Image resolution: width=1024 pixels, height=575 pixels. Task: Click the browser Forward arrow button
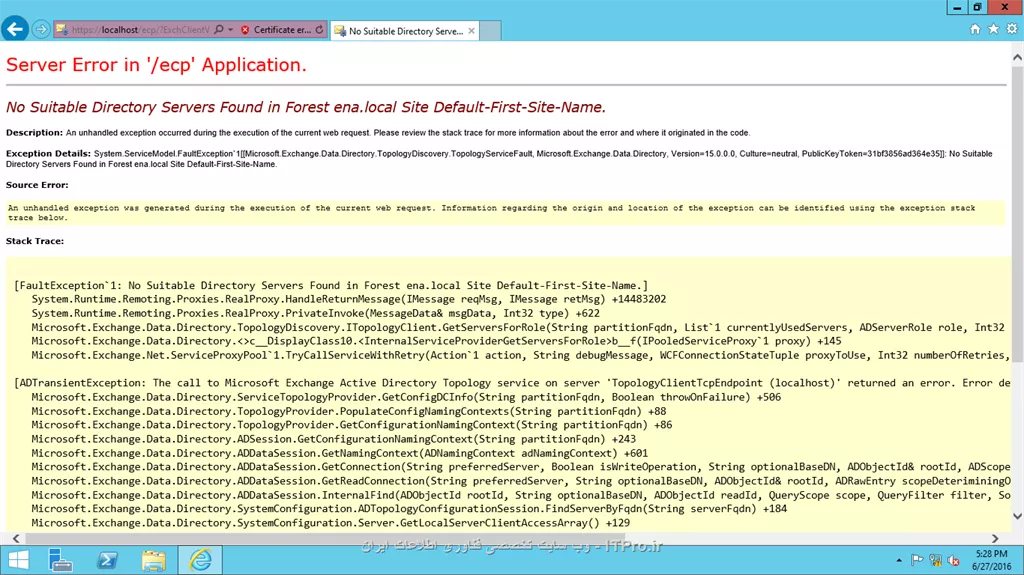click(40, 29)
